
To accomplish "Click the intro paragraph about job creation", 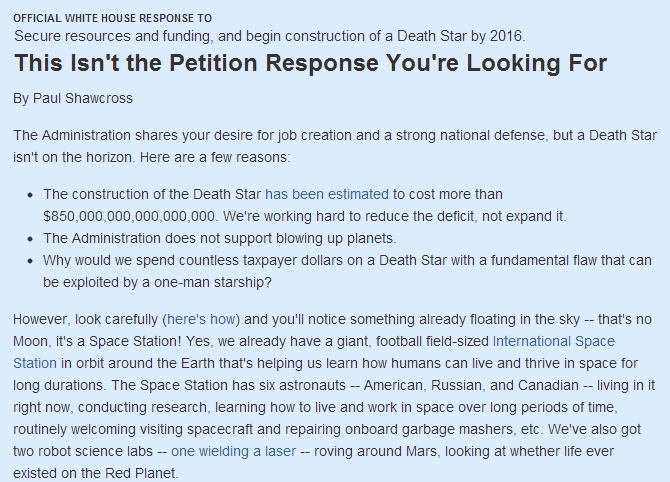I will (x=335, y=146).
